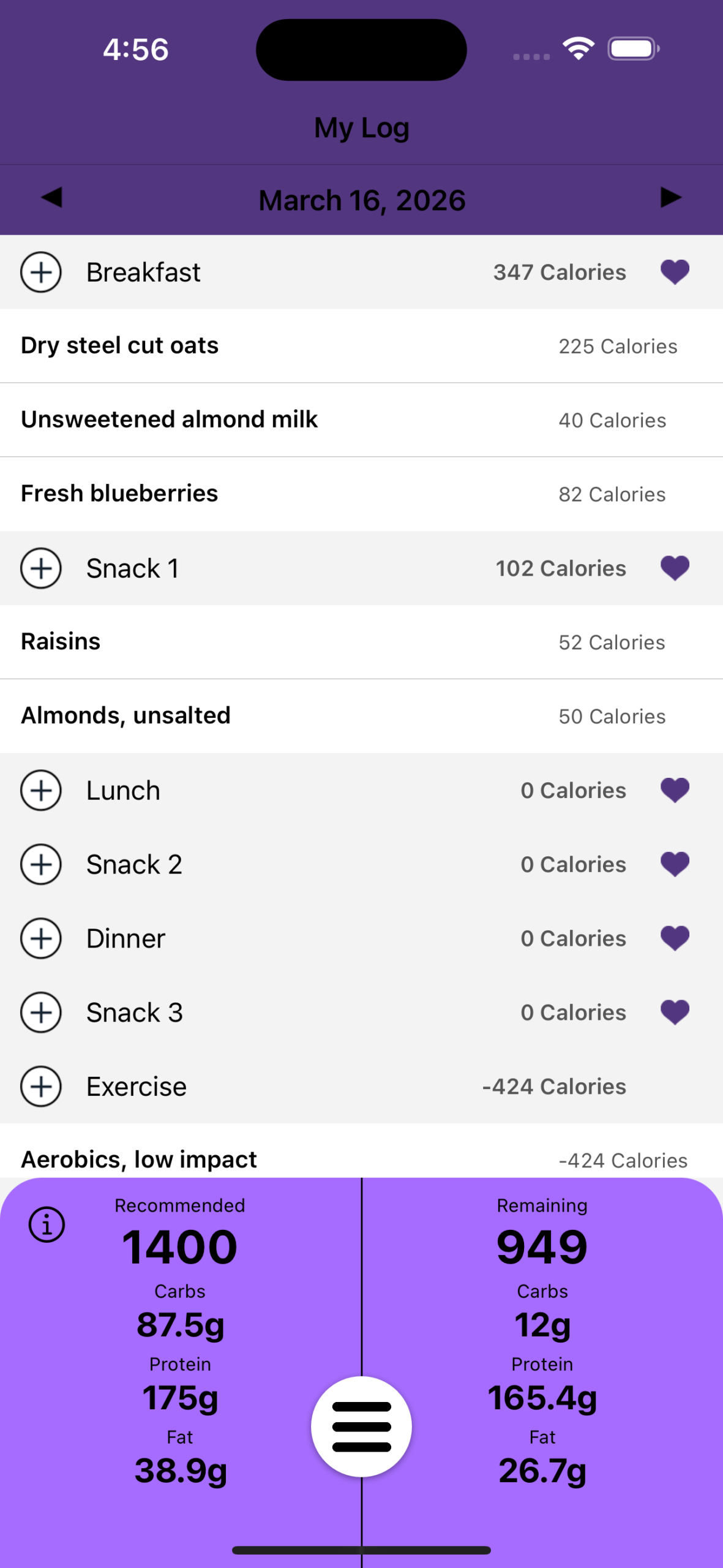Toggle the Breakfast favorite heart
Image resolution: width=723 pixels, height=1568 pixels.
675,272
